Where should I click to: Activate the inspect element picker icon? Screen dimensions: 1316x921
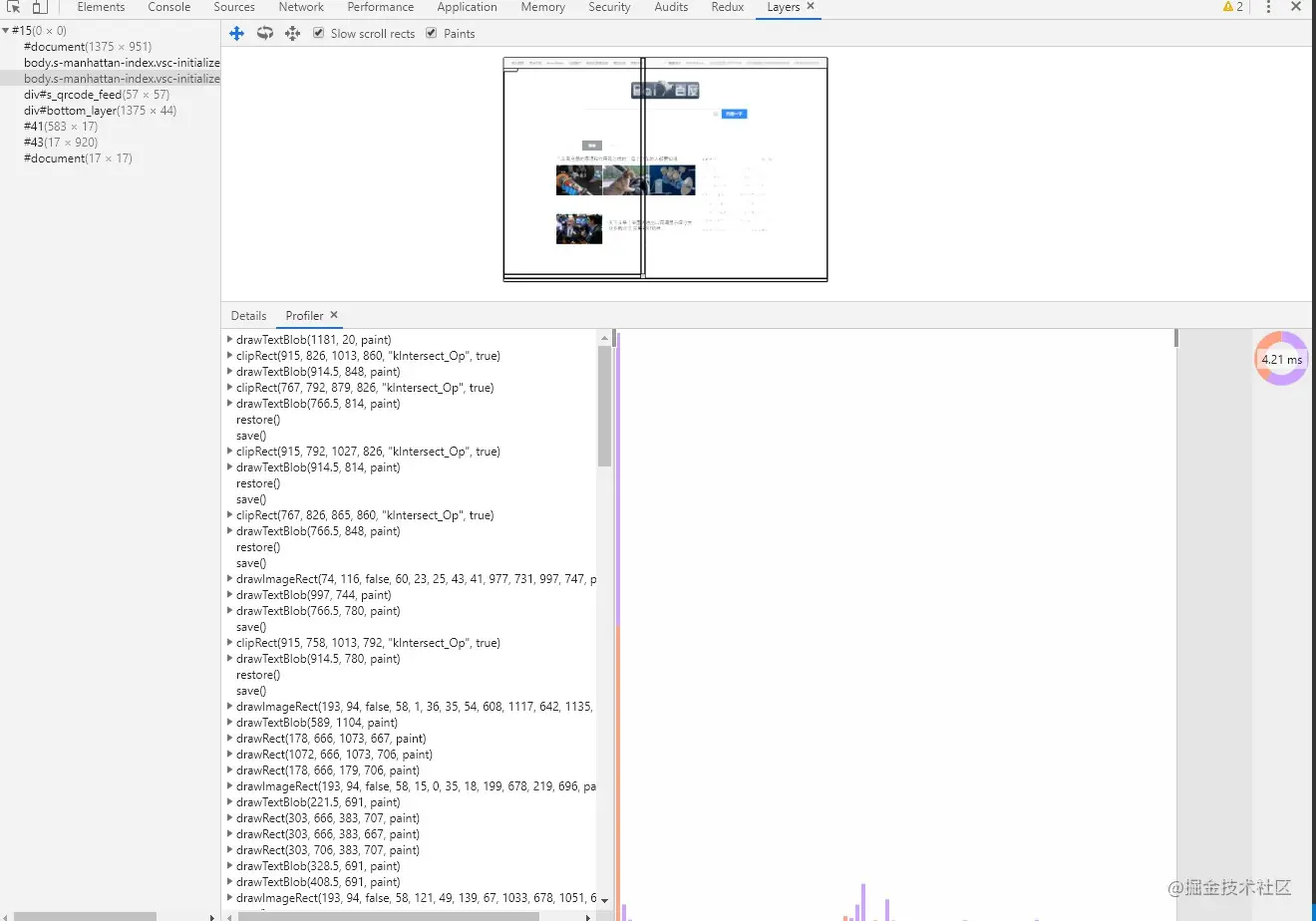[14, 7]
